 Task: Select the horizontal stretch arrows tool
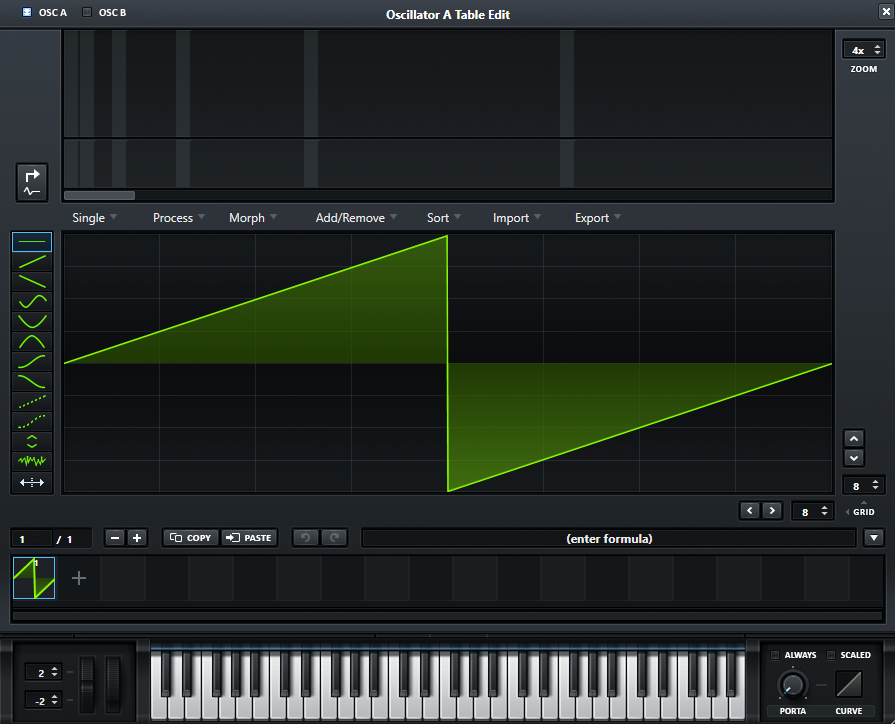pyautogui.click(x=32, y=482)
